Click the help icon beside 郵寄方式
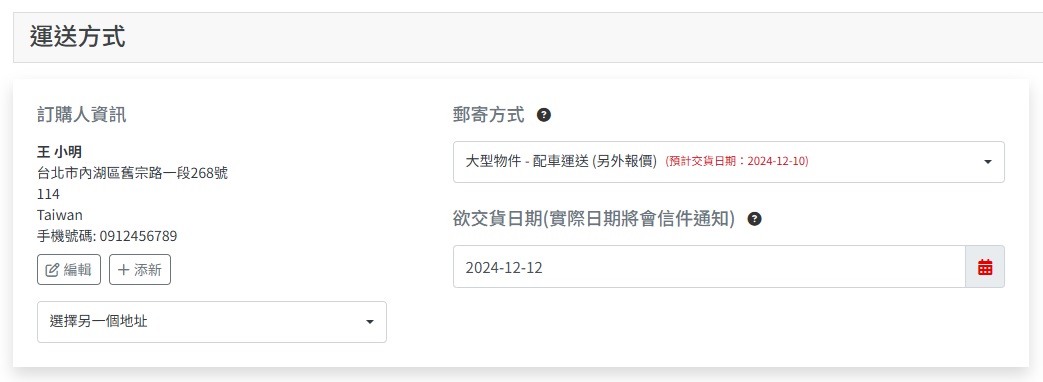The width and height of the screenshot is (1043, 382). point(544,115)
